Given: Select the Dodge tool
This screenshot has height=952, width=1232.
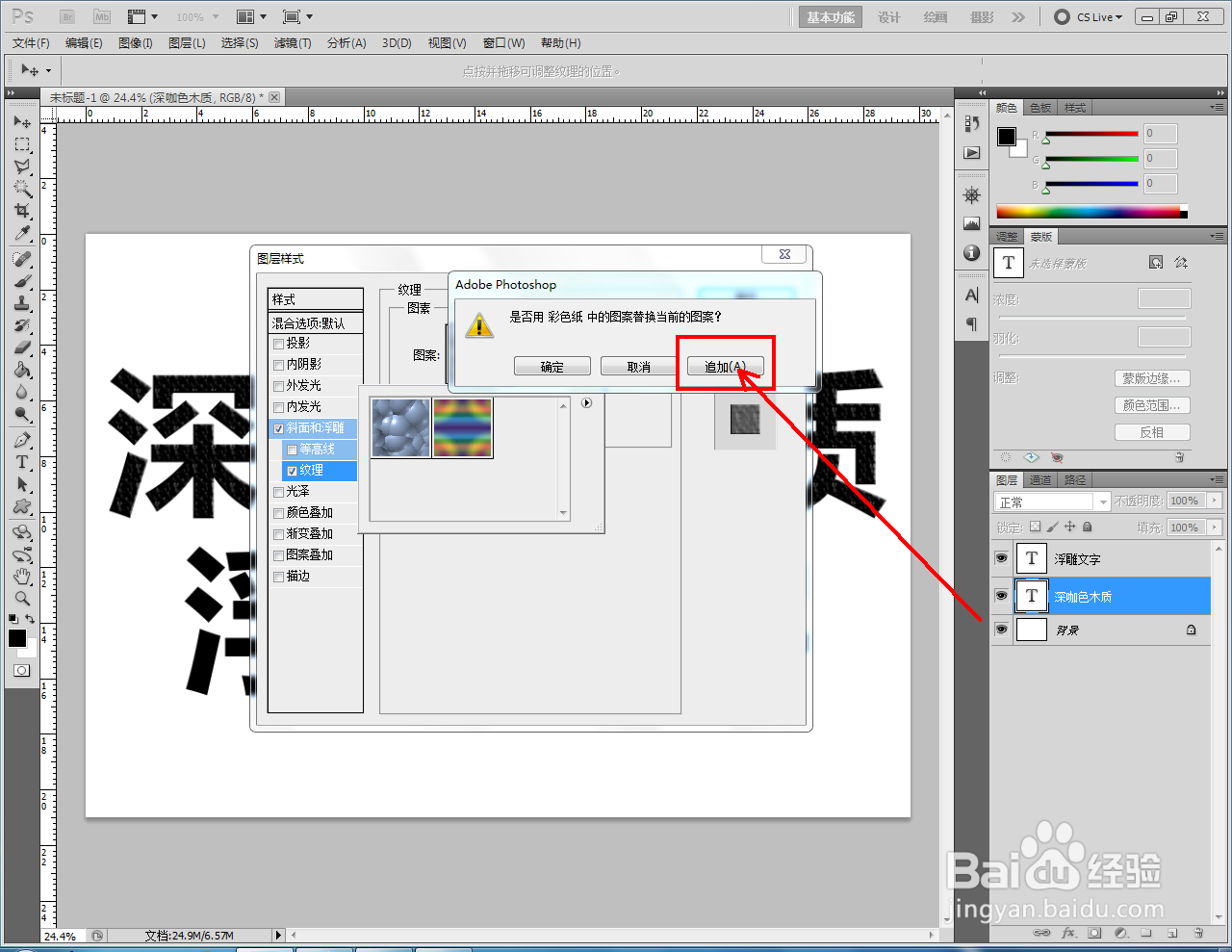Looking at the screenshot, I should (x=22, y=414).
